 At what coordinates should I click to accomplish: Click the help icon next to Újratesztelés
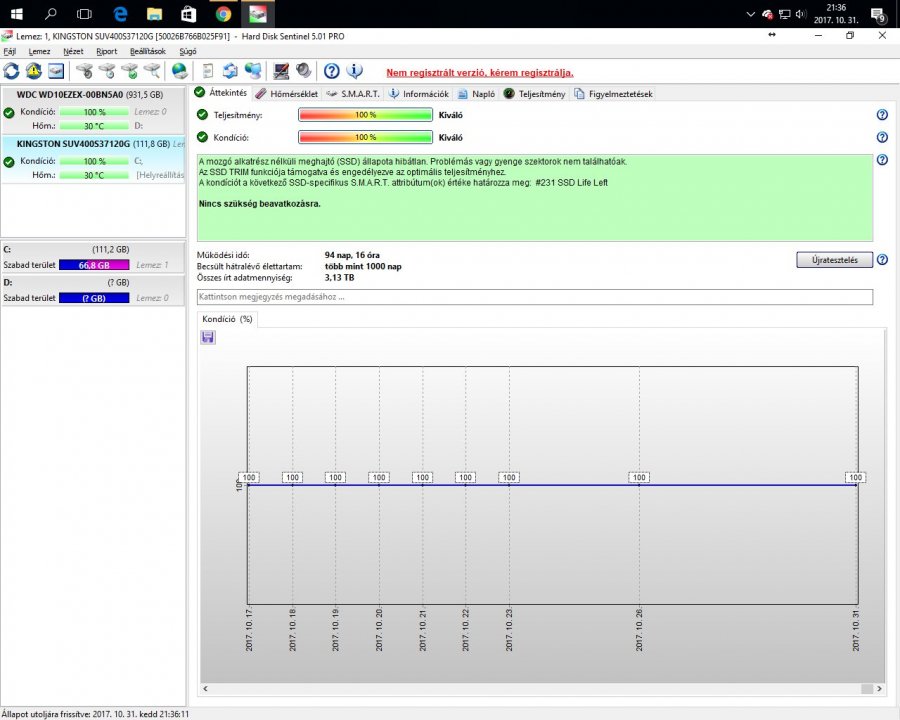[882, 260]
